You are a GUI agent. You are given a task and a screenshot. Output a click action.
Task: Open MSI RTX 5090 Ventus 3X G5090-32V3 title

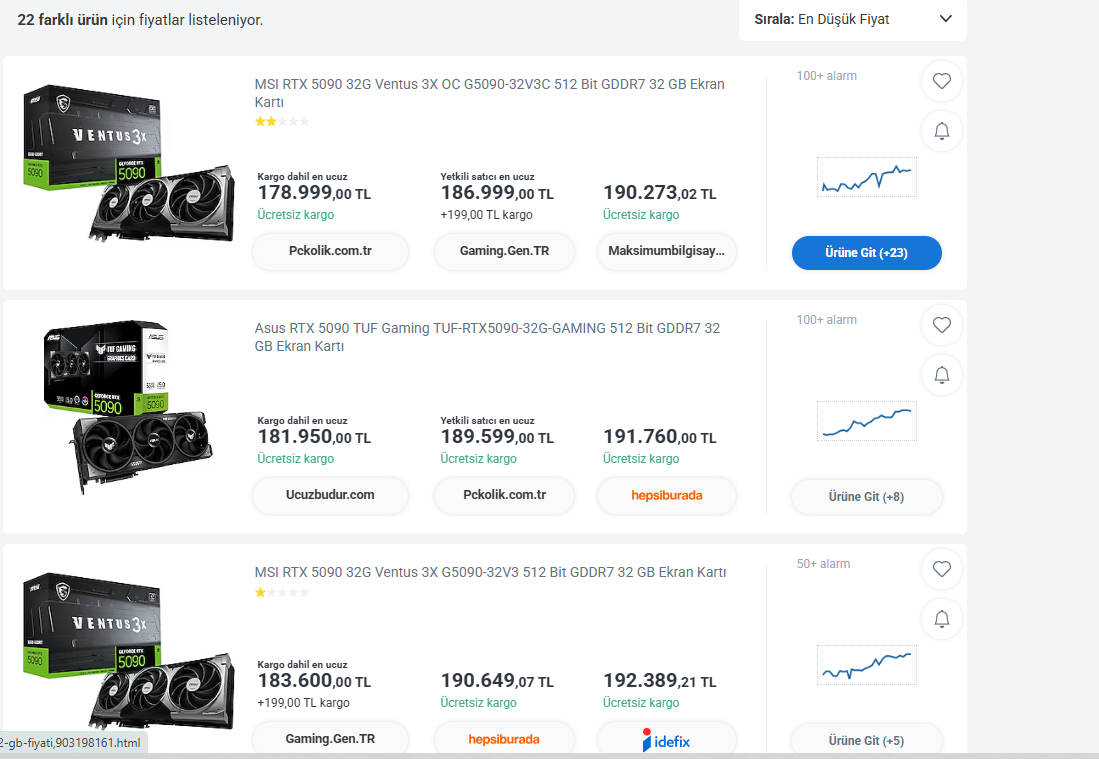click(x=490, y=573)
